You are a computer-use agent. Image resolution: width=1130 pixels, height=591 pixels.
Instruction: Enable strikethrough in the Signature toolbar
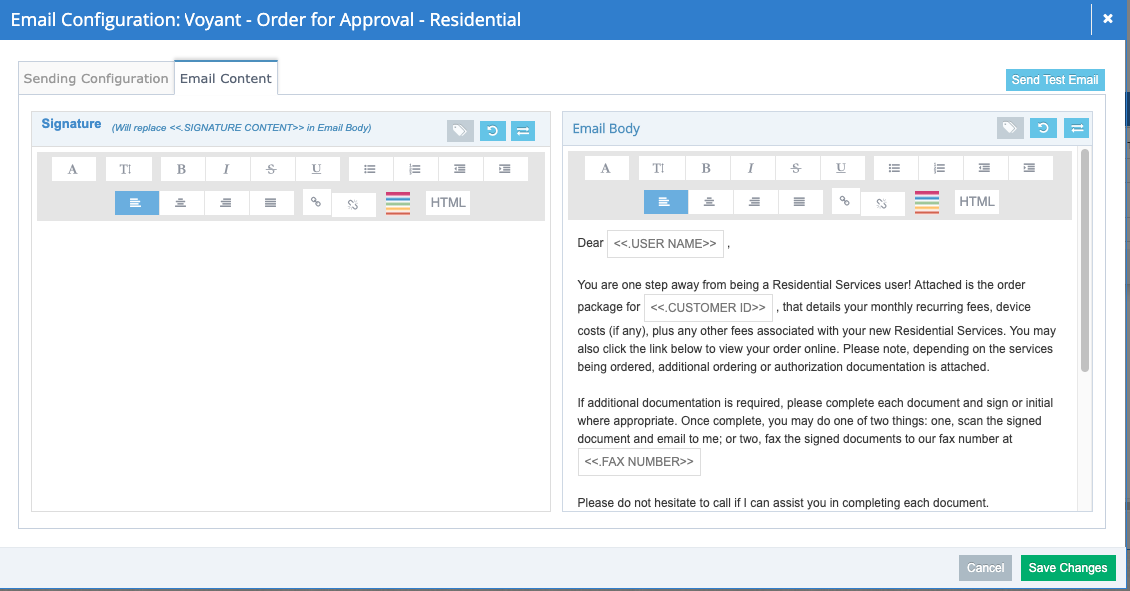click(x=271, y=169)
